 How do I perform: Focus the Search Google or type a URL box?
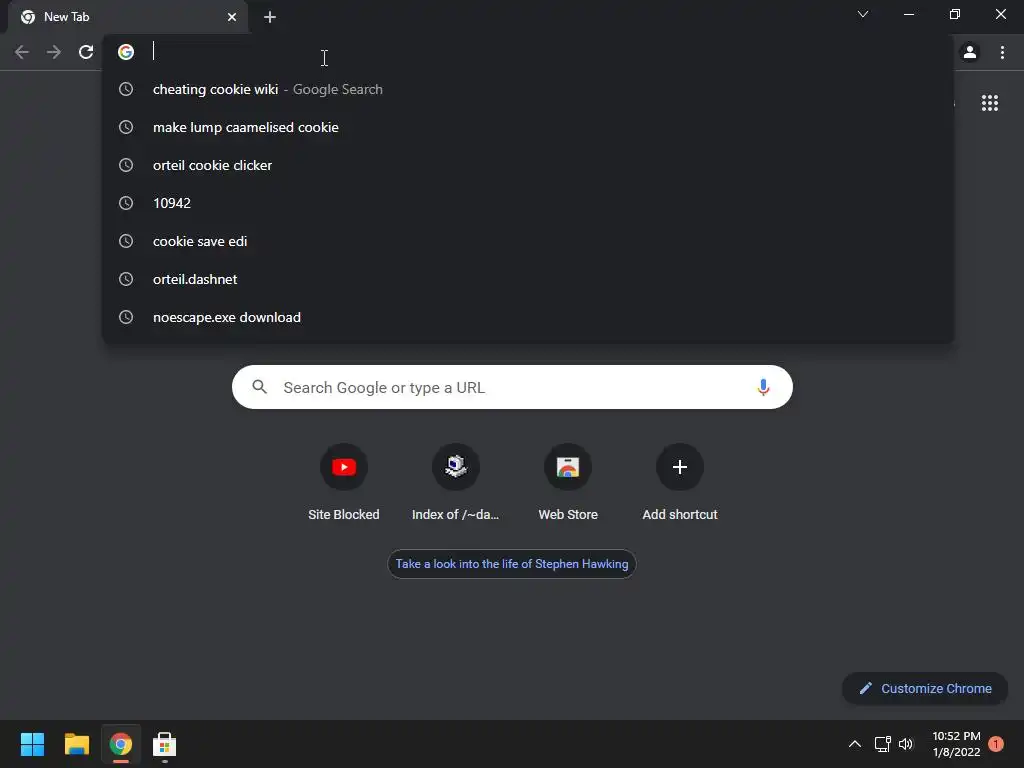coord(512,387)
